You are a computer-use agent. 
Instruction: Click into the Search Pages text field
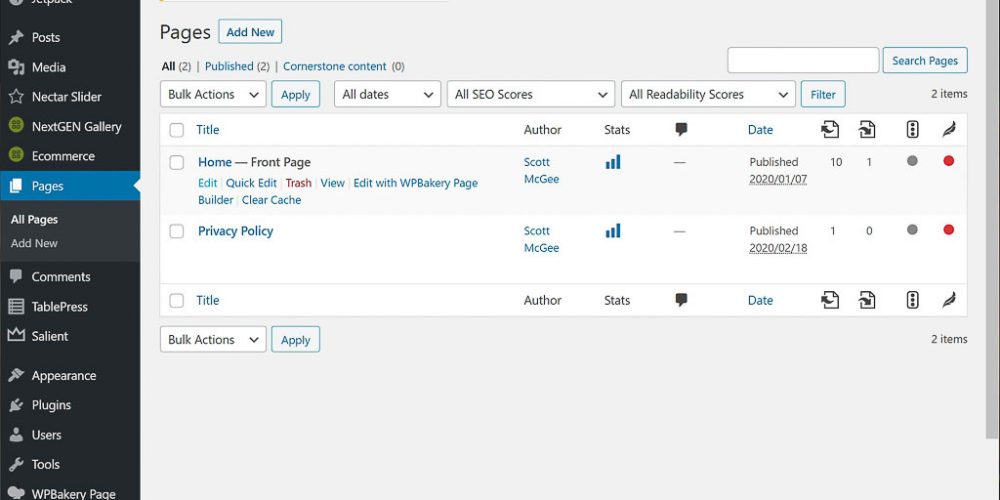802,60
